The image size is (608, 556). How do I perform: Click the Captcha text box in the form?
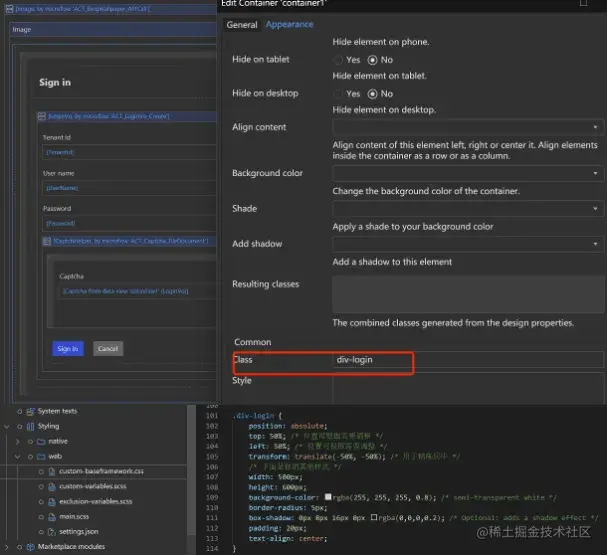tap(138, 291)
